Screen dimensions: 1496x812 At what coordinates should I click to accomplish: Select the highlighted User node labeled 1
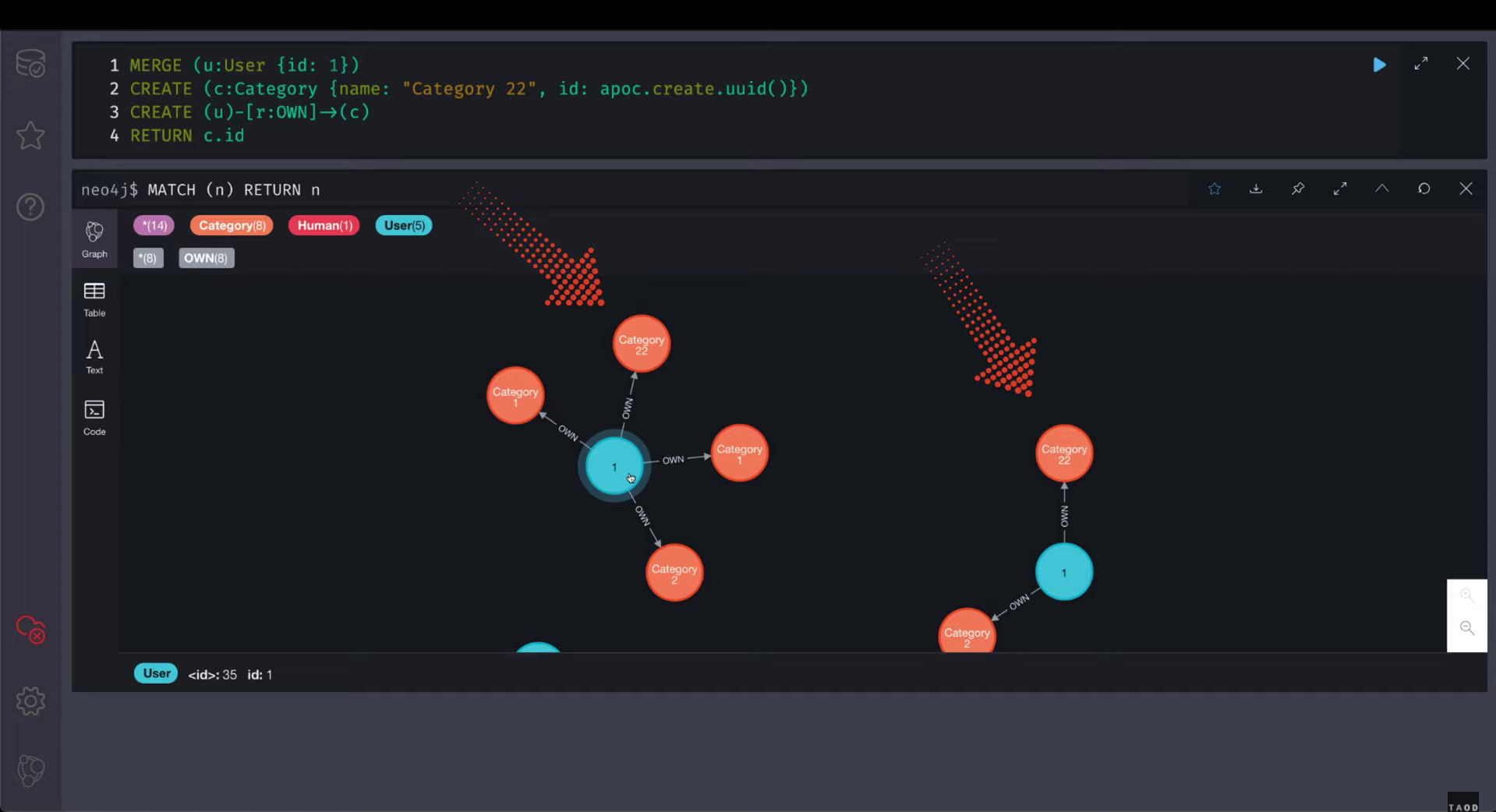click(x=614, y=466)
